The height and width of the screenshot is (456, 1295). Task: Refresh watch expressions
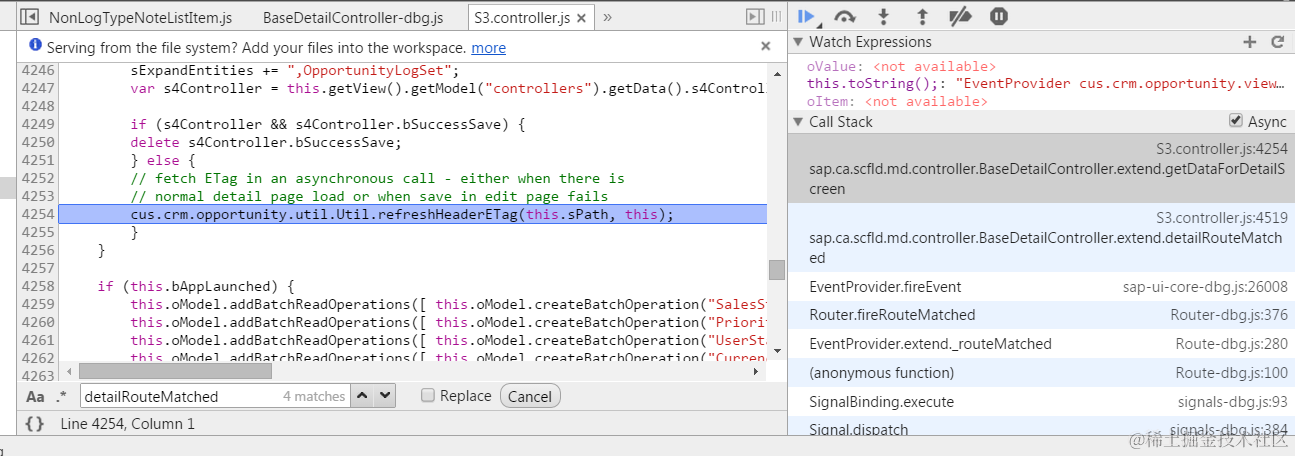(x=1277, y=42)
